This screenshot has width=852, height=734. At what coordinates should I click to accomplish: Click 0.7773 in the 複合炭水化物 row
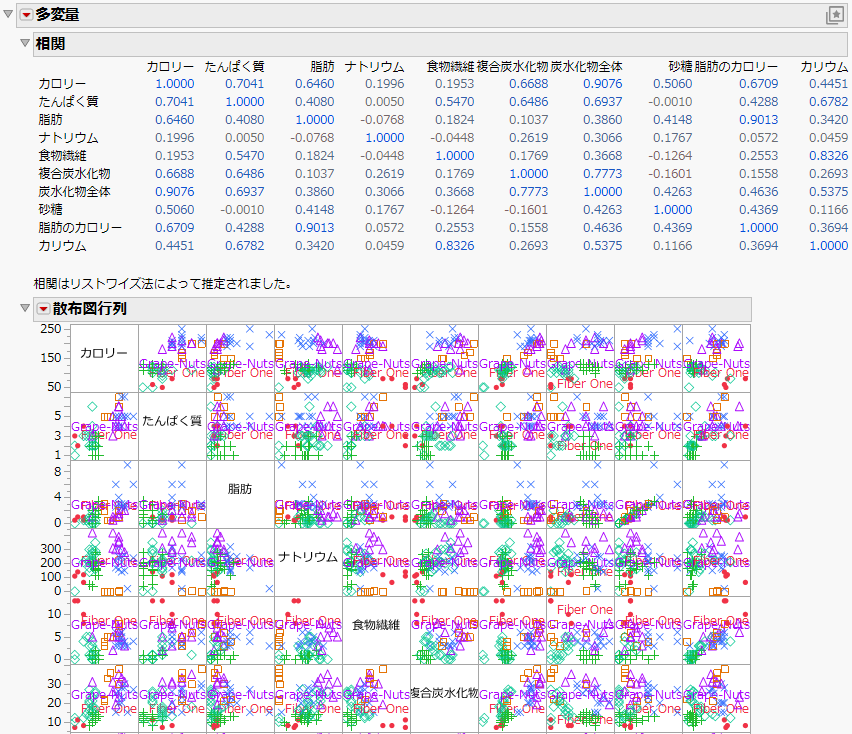(x=603, y=173)
